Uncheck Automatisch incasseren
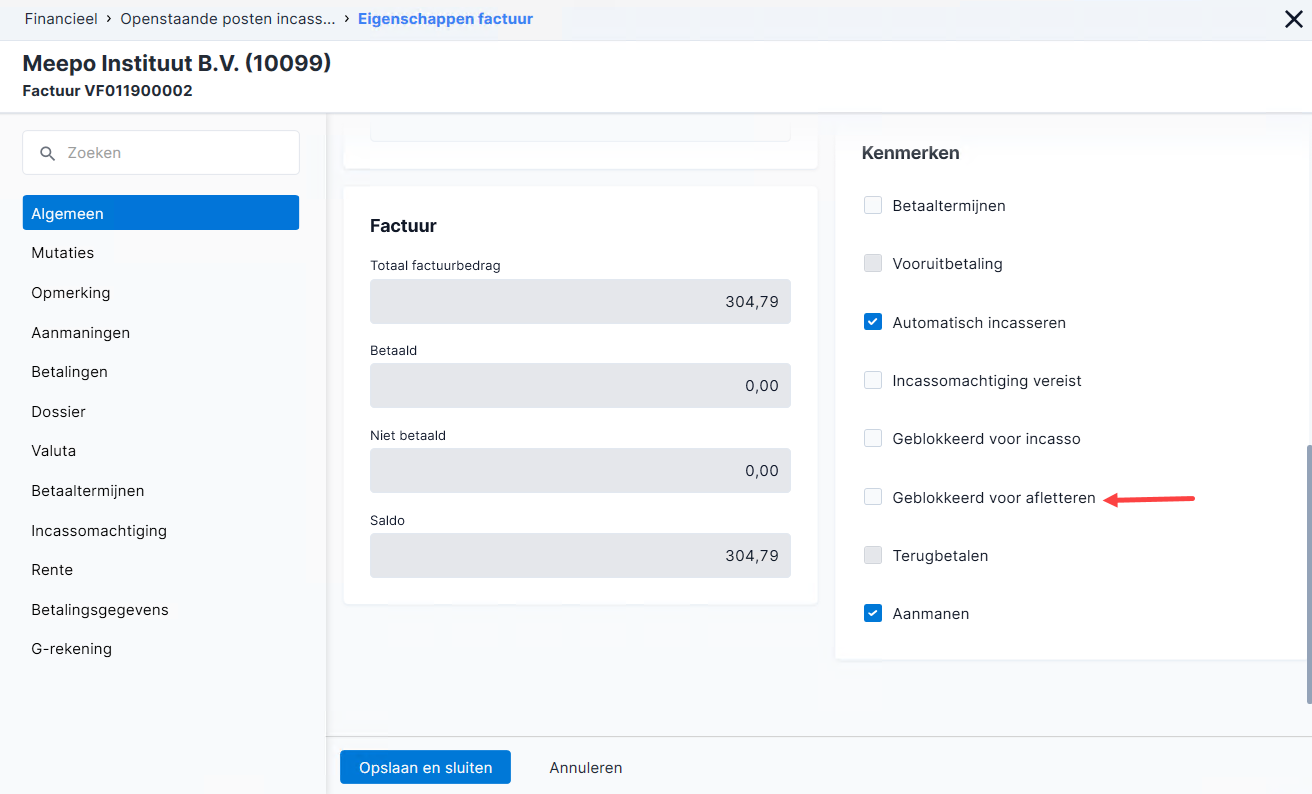The image size is (1312, 794). 873,322
